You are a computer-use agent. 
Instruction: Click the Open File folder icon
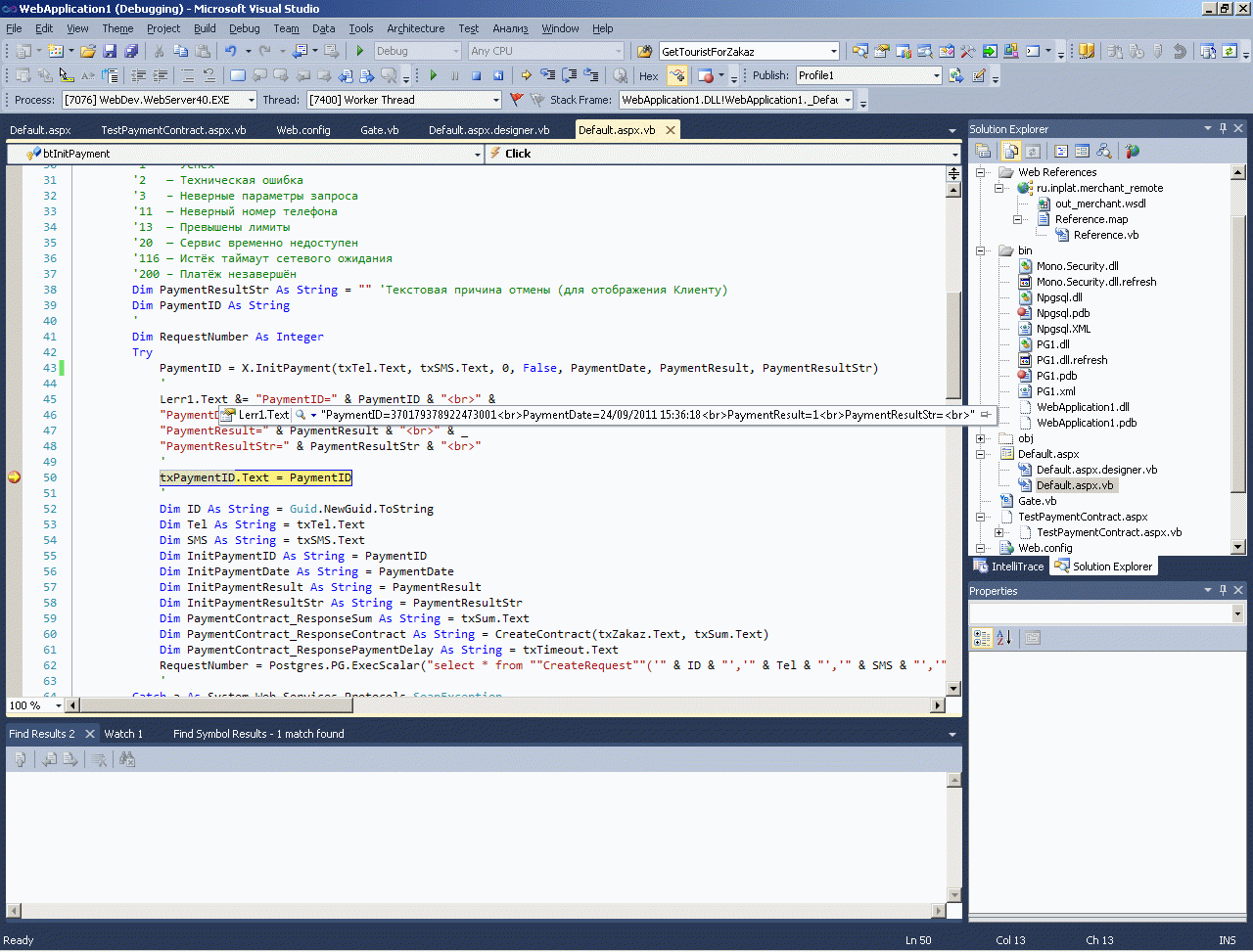(88, 51)
